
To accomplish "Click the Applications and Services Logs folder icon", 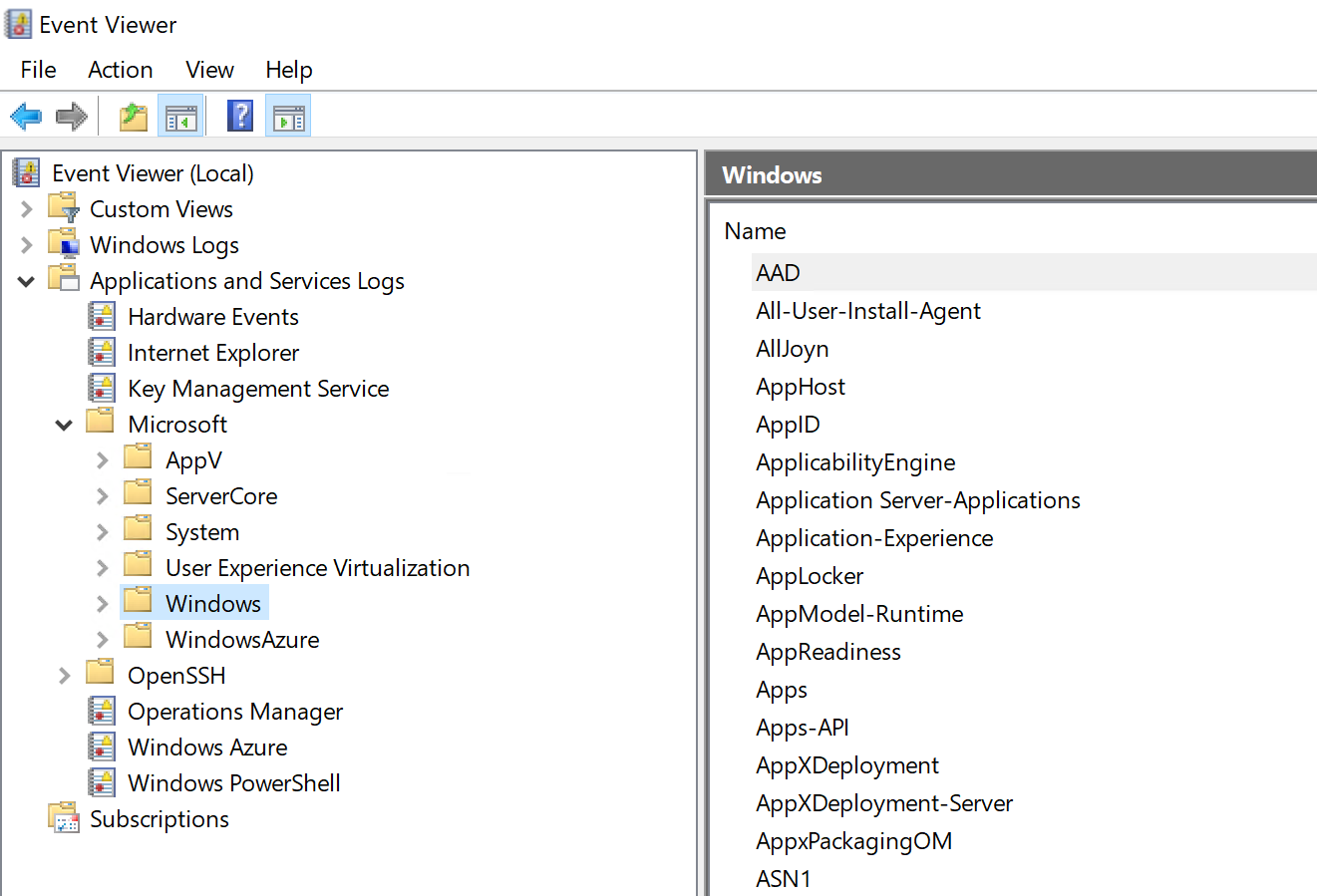I will pyautogui.click(x=64, y=279).
